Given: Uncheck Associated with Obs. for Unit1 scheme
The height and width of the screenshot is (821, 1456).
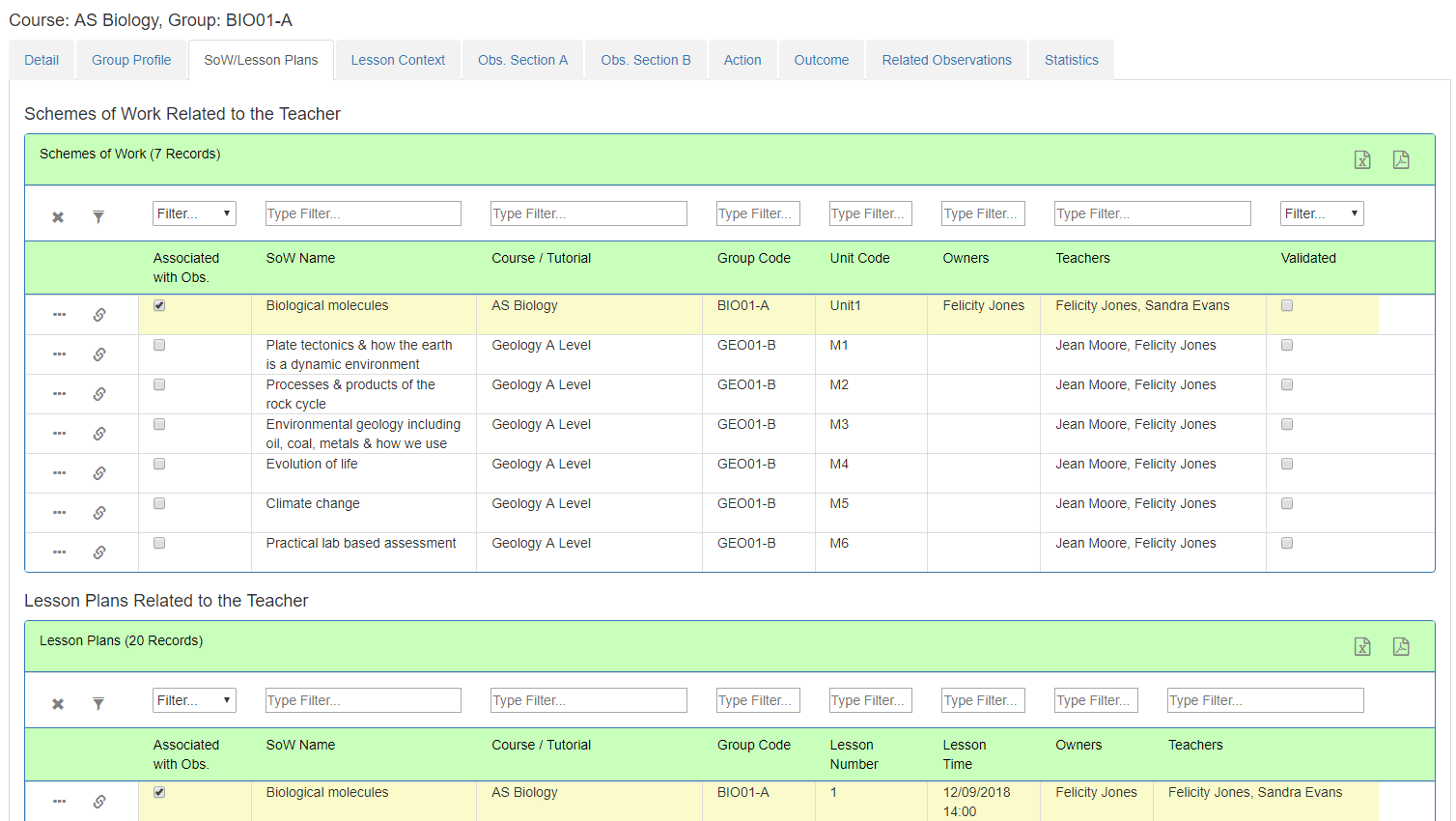Looking at the screenshot, I should coord(159,305).
